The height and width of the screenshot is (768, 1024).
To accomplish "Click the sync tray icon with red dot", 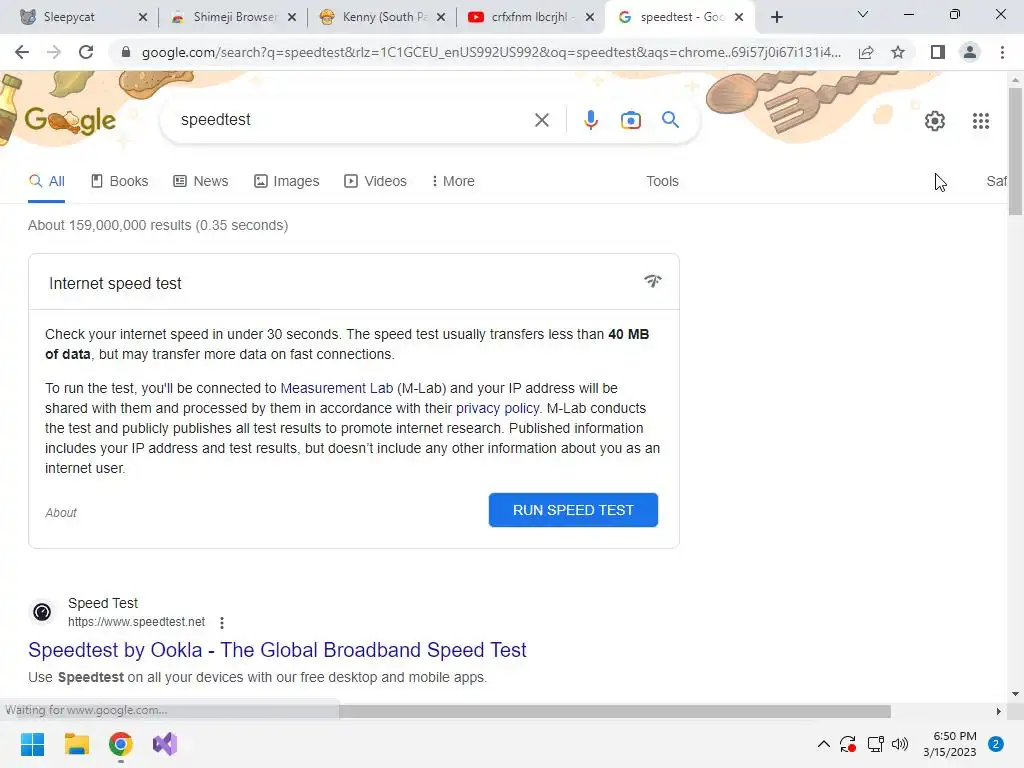I will coord(848,744).
